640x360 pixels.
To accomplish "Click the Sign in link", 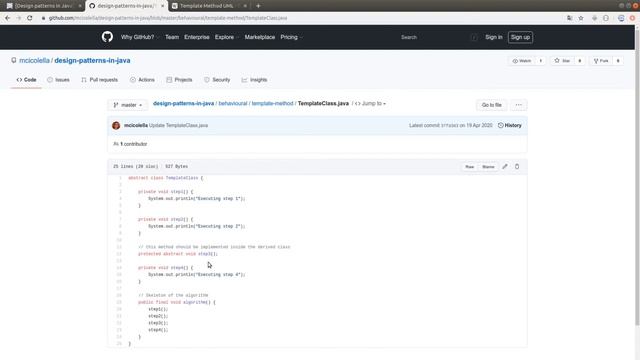I will [493, 37].
